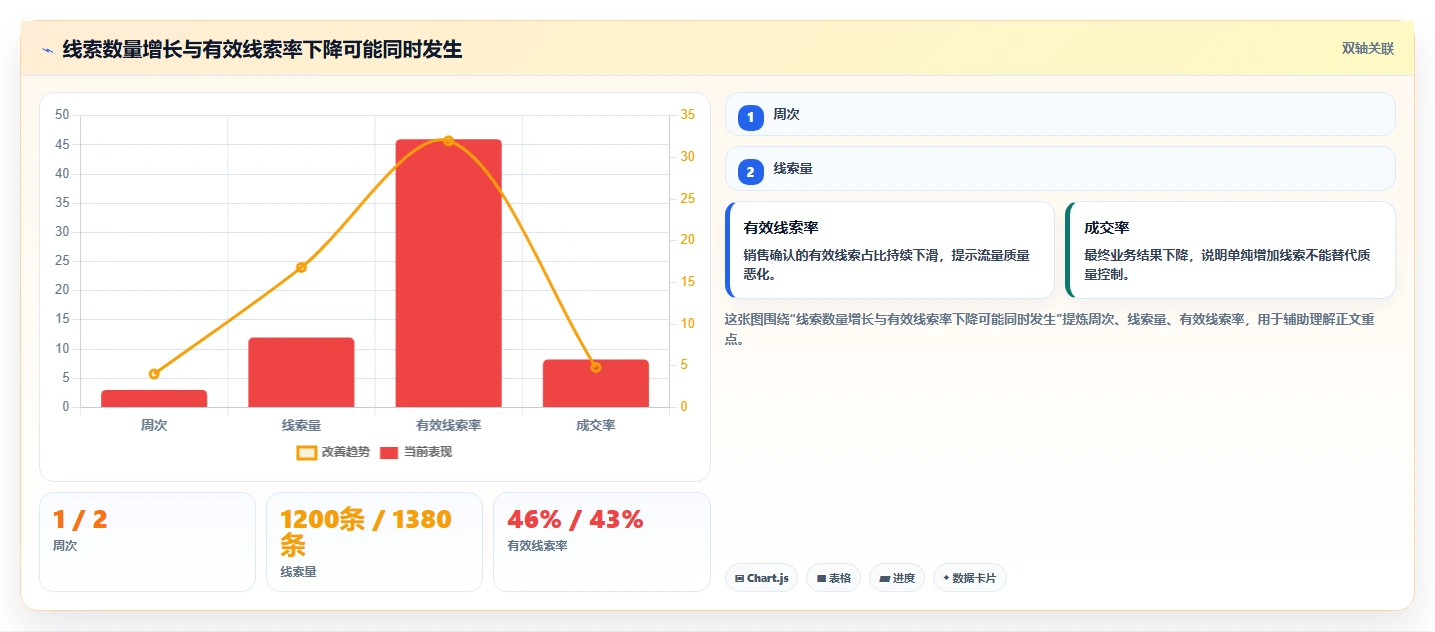Click the 1200条 / 1380条 stat card

374,542
